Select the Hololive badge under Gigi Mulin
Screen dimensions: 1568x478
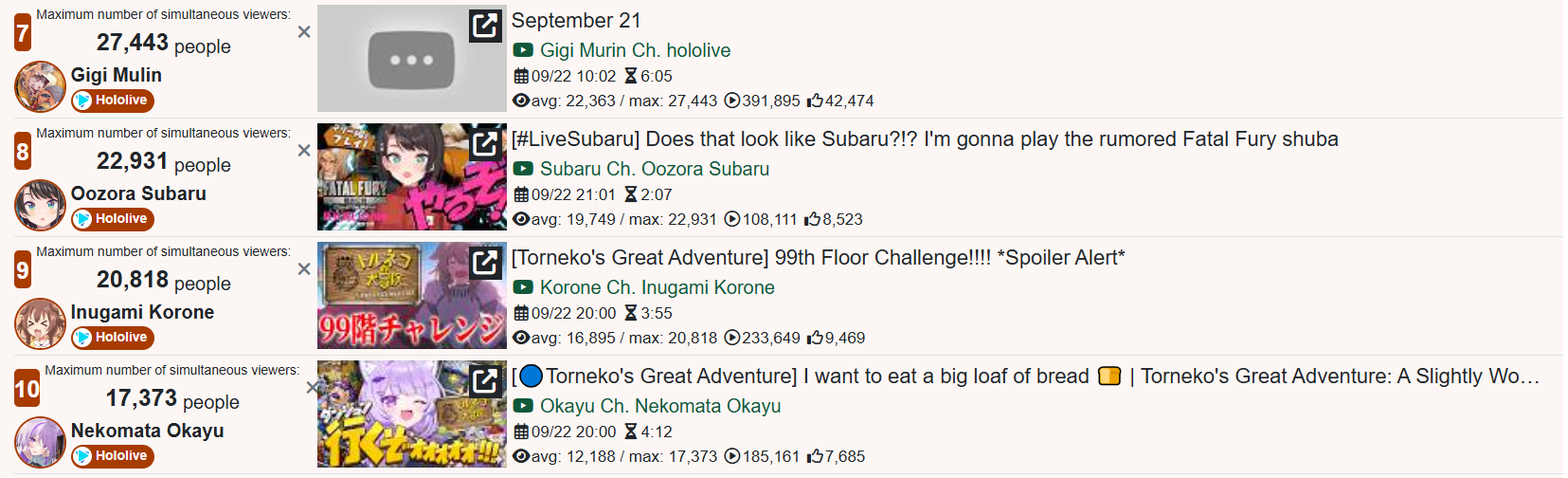coord(113,101)
